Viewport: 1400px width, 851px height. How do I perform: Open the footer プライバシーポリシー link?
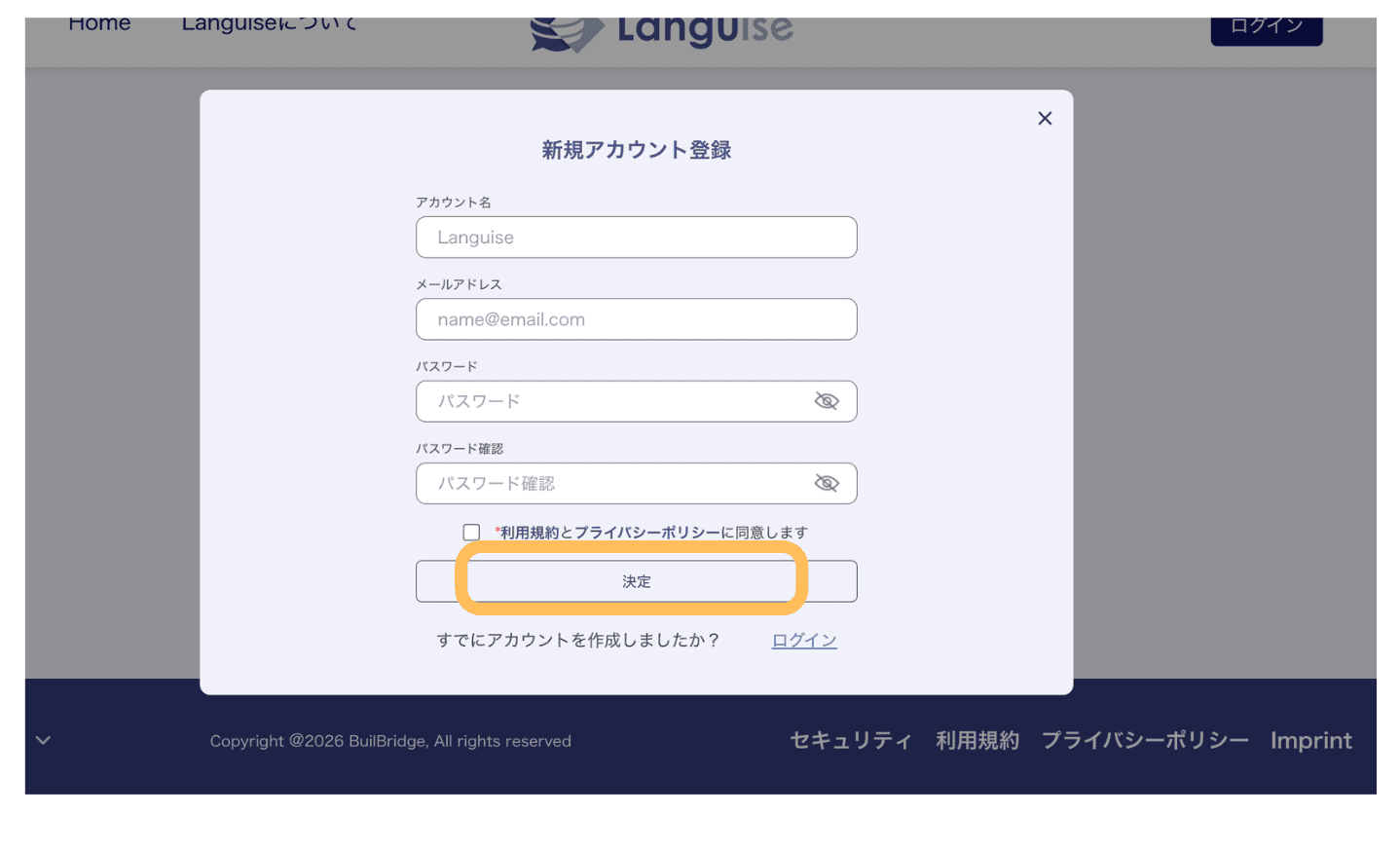[x=1144, y=741]
